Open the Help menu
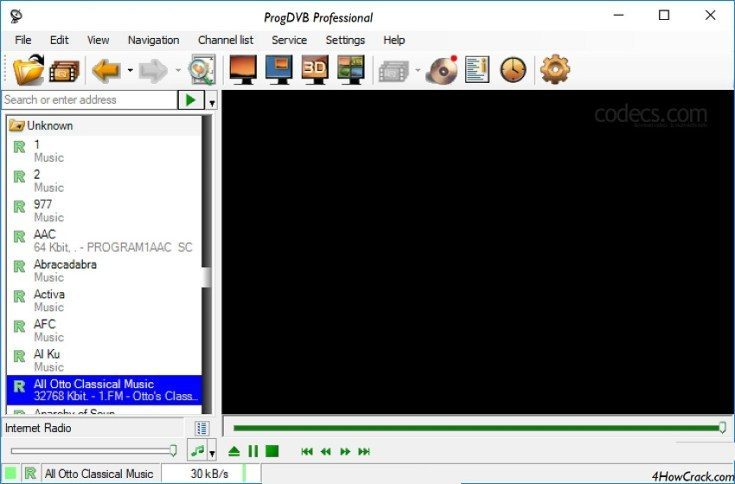 point(394,40)
